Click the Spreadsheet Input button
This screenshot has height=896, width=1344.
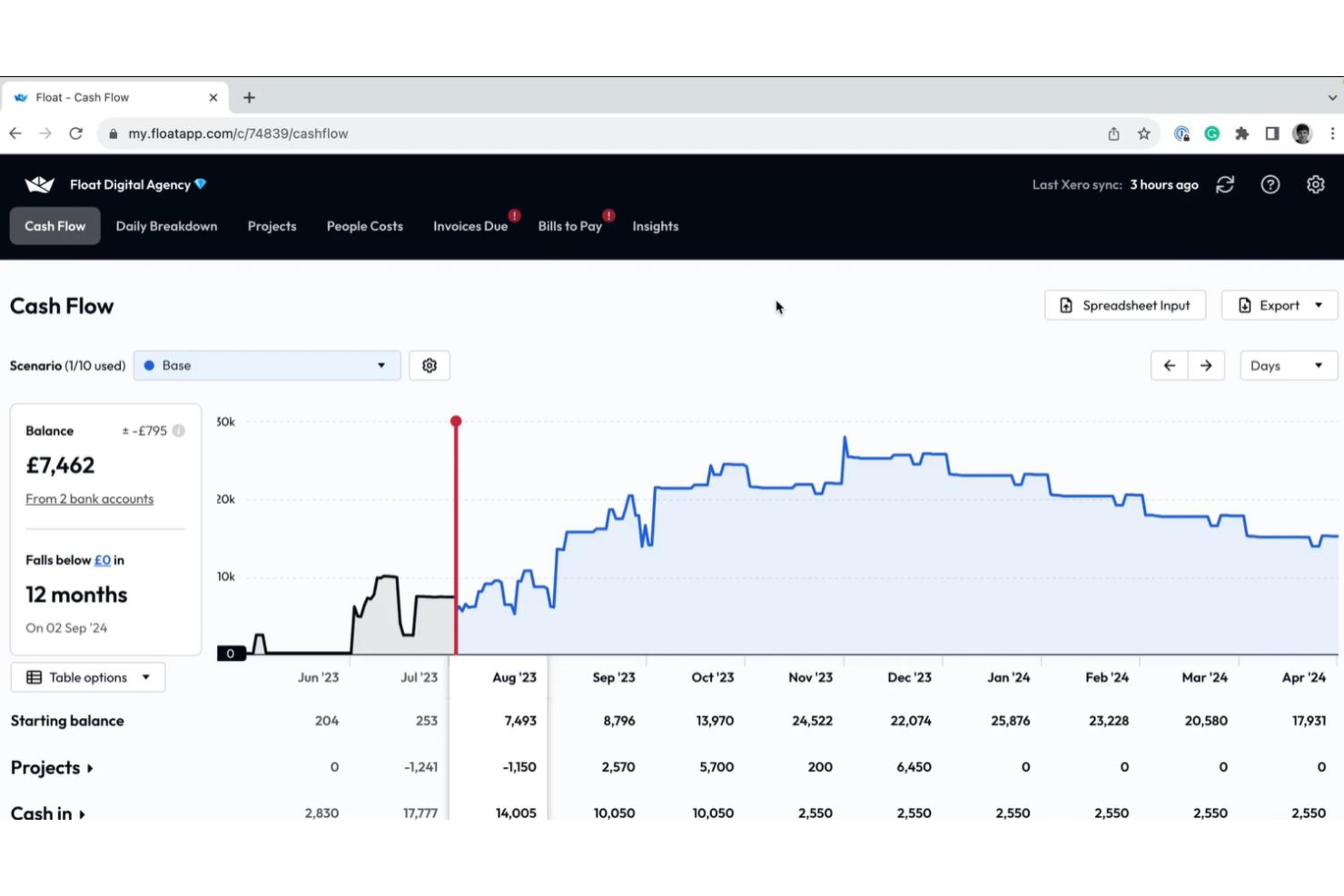[x=1125, y=305]
